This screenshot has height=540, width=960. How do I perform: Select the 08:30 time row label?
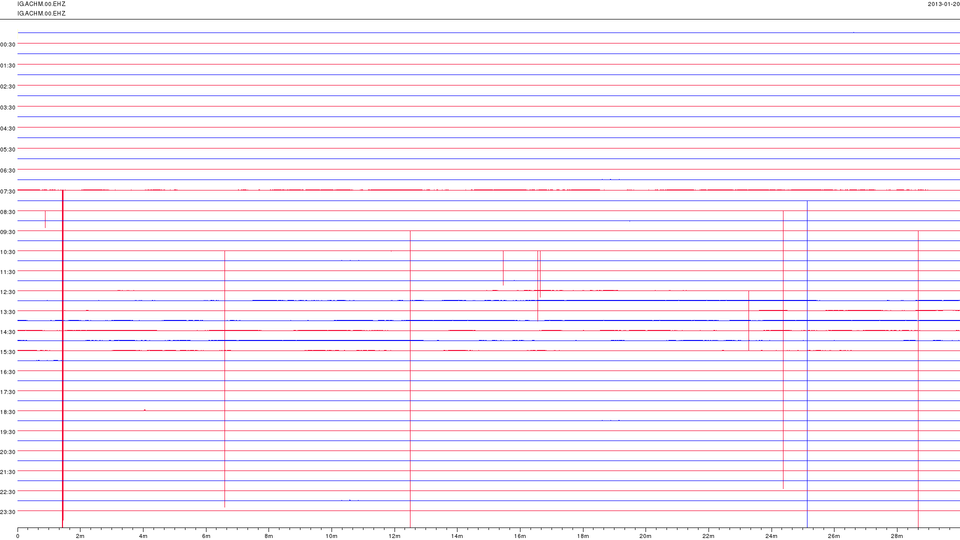8,212
